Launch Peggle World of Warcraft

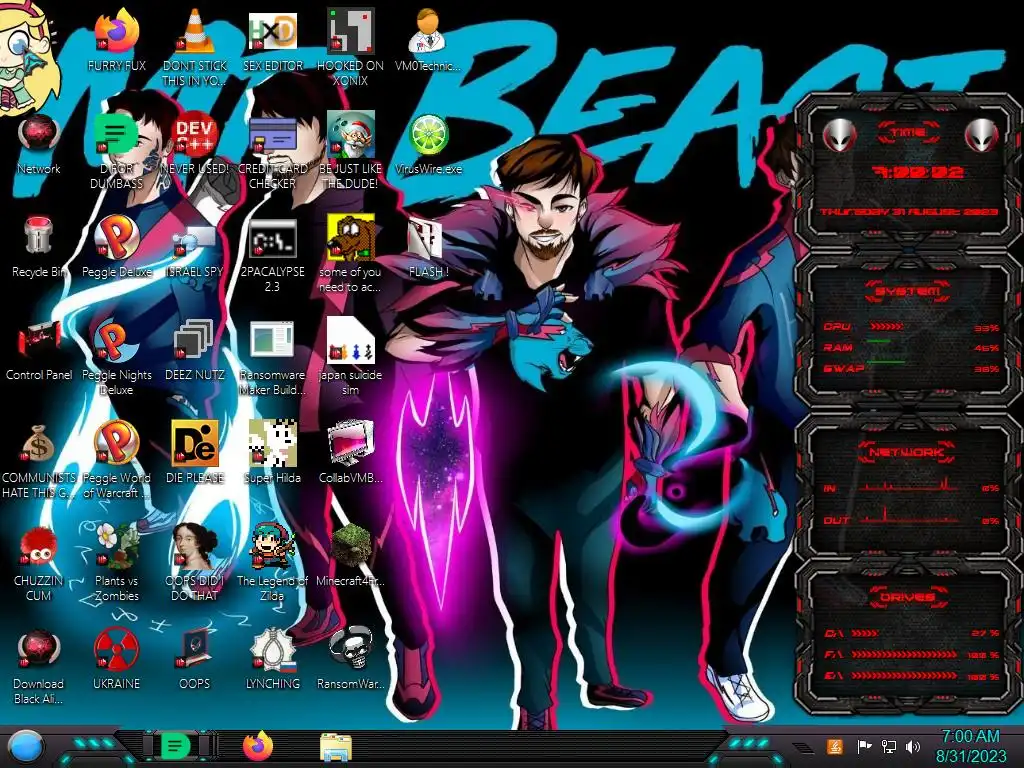point(116,443)
